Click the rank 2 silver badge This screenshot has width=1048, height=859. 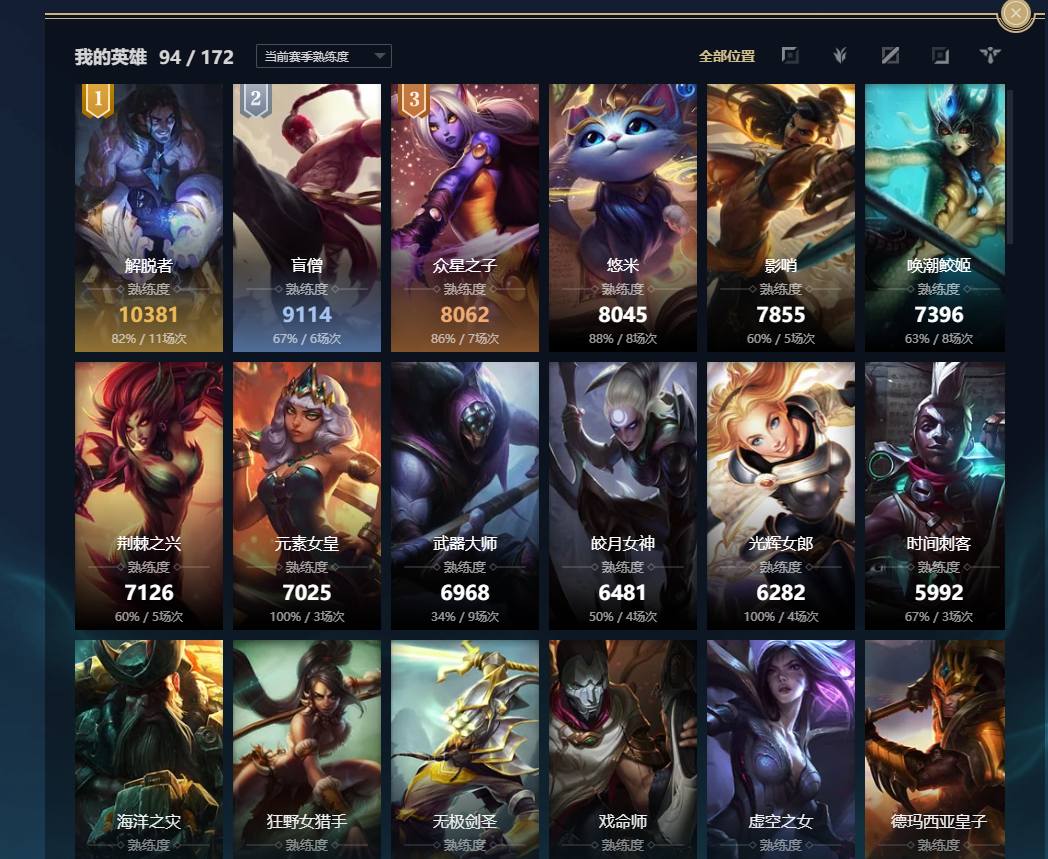point(255,100)
